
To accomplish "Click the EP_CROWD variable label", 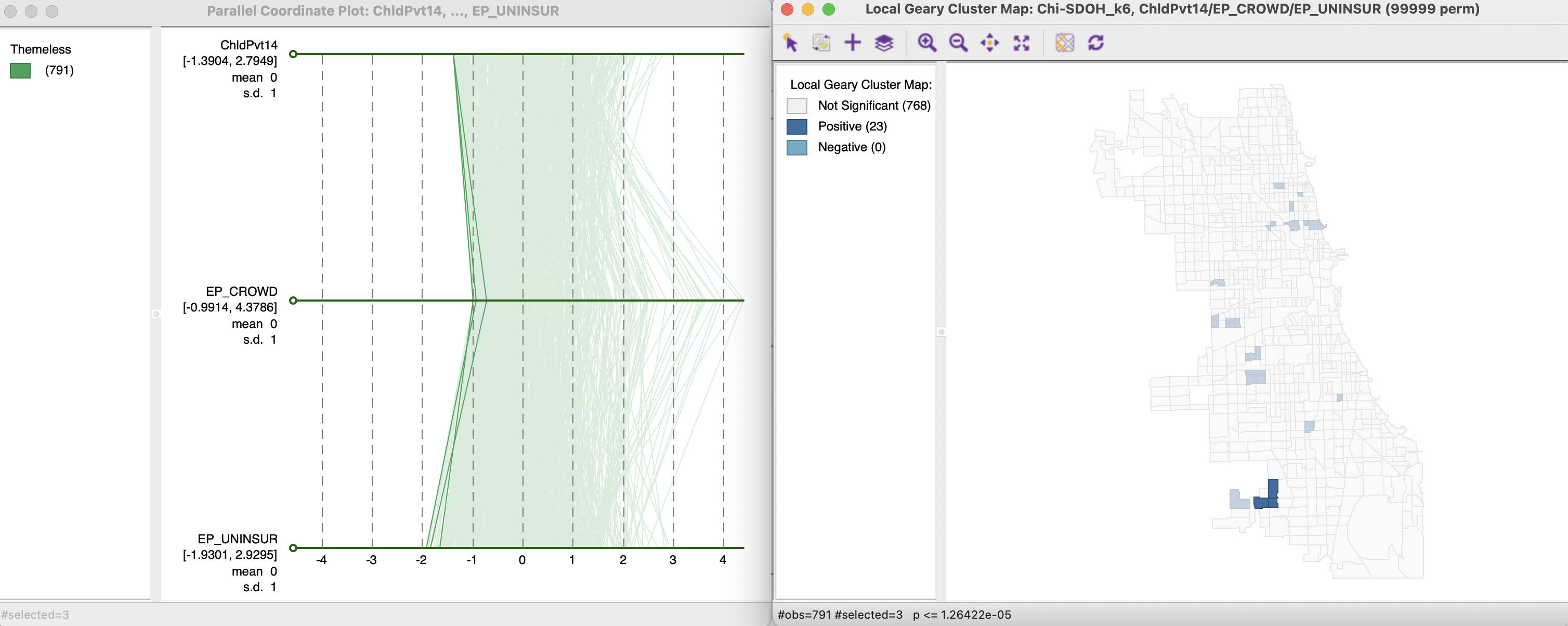I will (x=241, y=291).
